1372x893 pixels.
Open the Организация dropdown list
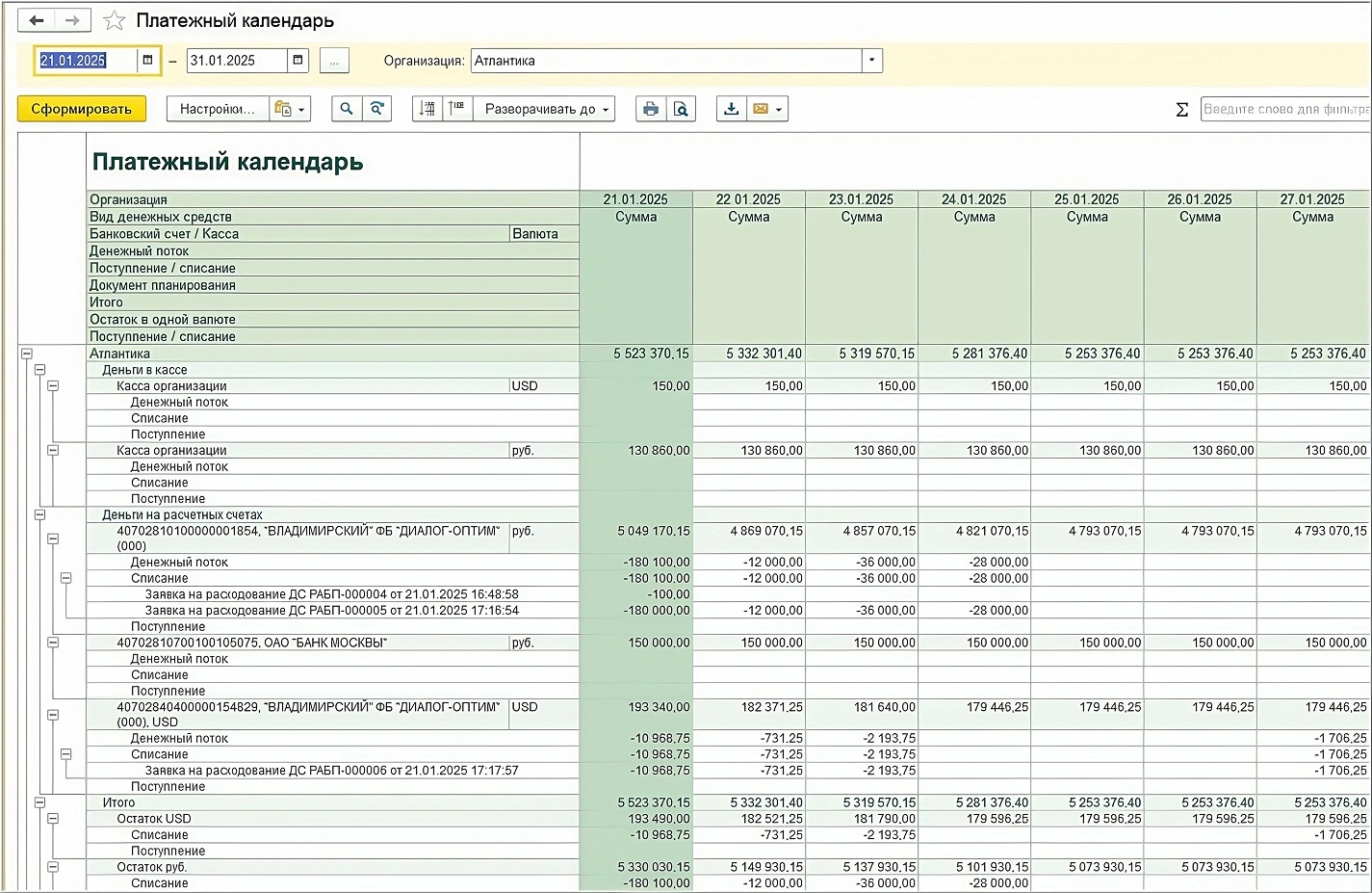(x=871, y=61)
